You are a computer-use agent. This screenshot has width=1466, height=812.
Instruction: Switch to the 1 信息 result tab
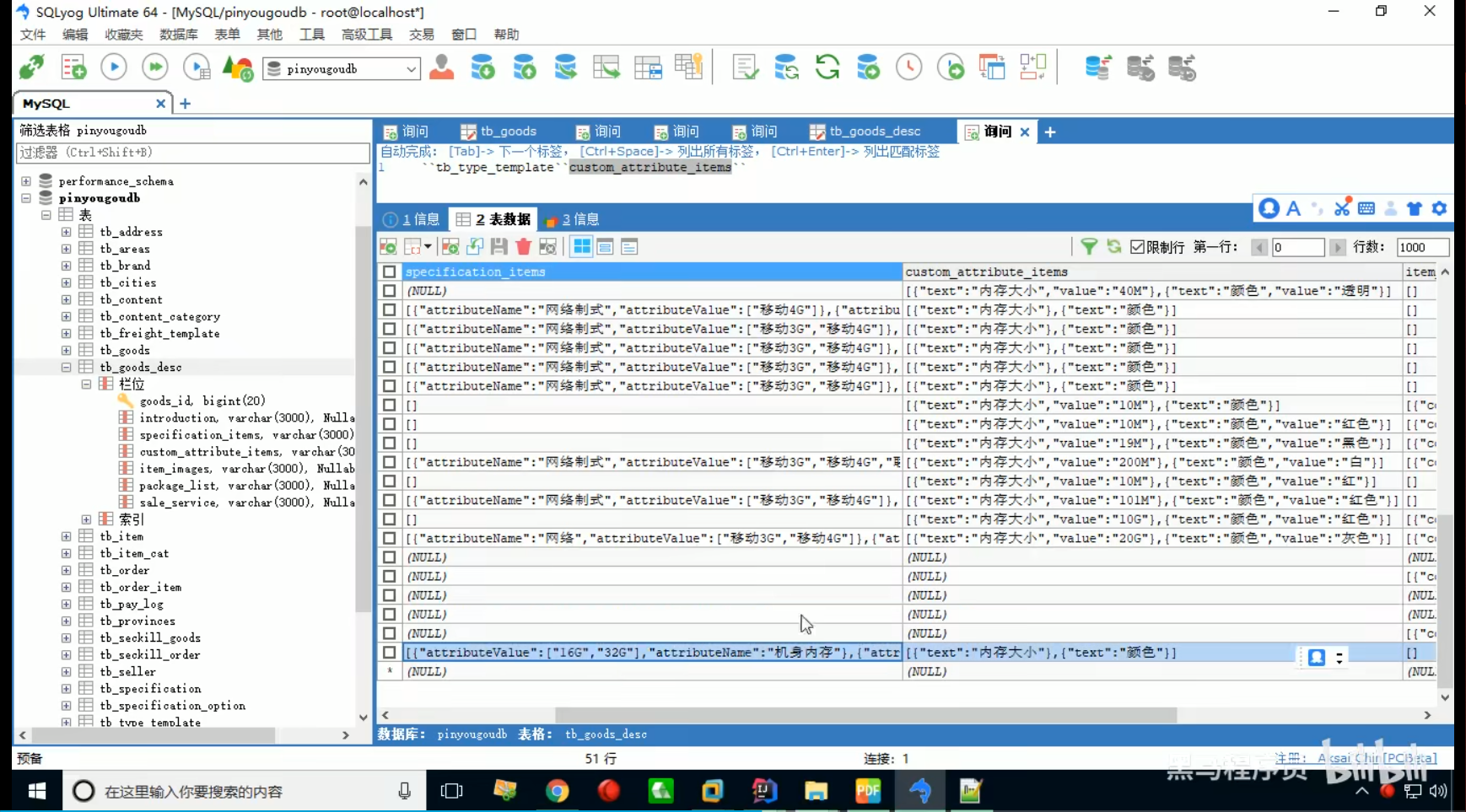click(412, 219)
